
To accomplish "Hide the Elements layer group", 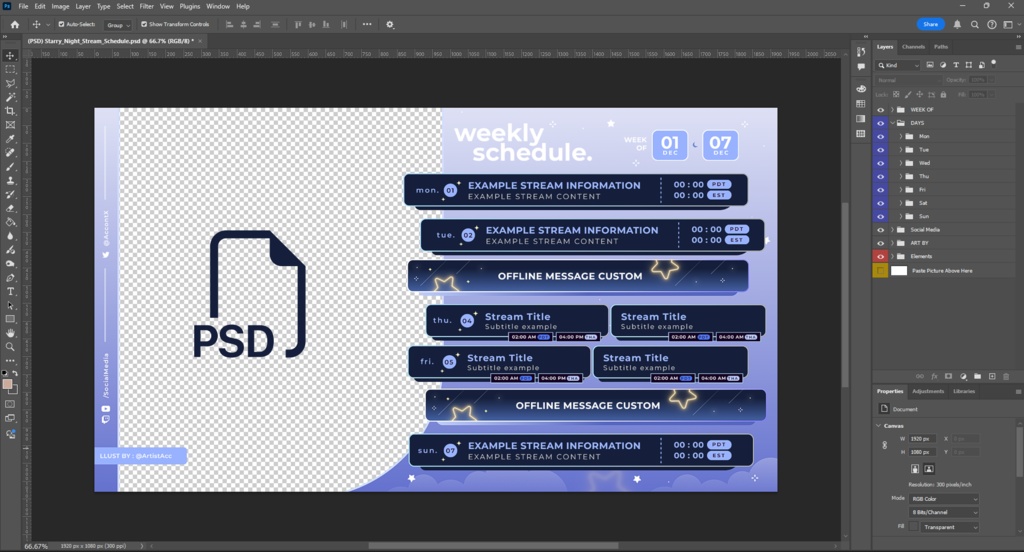I will click(880, 257).
